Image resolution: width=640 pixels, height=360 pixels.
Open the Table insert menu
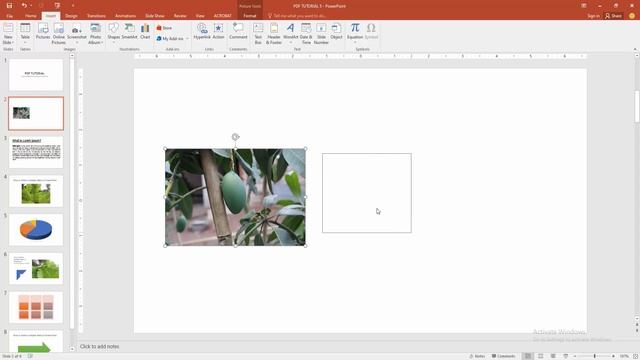(25, 33)
